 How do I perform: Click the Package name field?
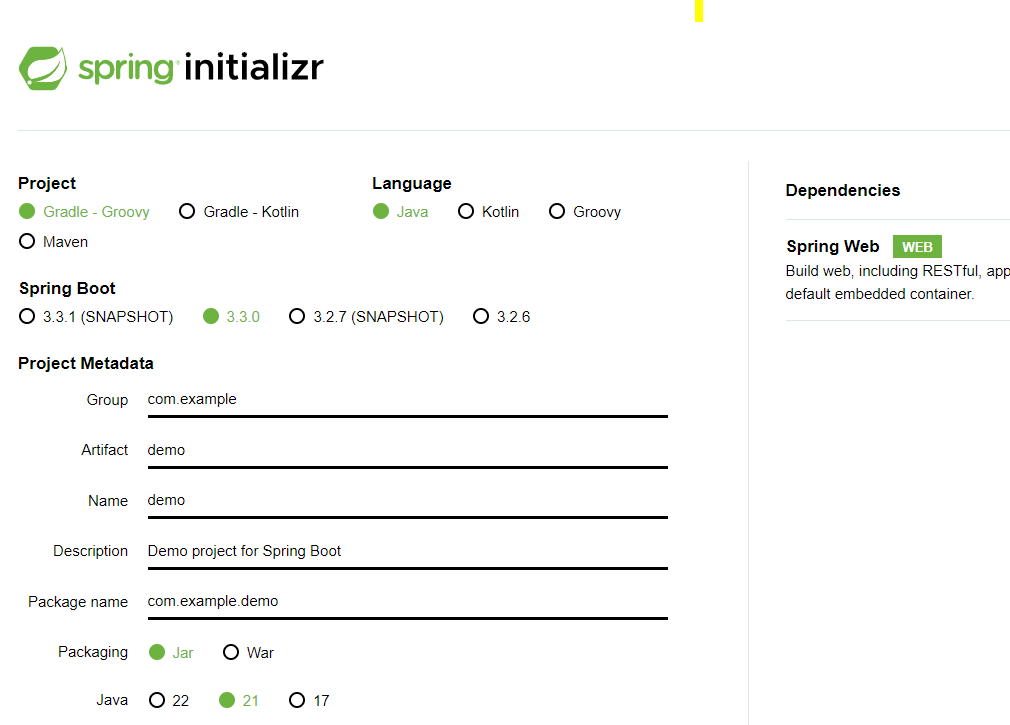(400, 601)
